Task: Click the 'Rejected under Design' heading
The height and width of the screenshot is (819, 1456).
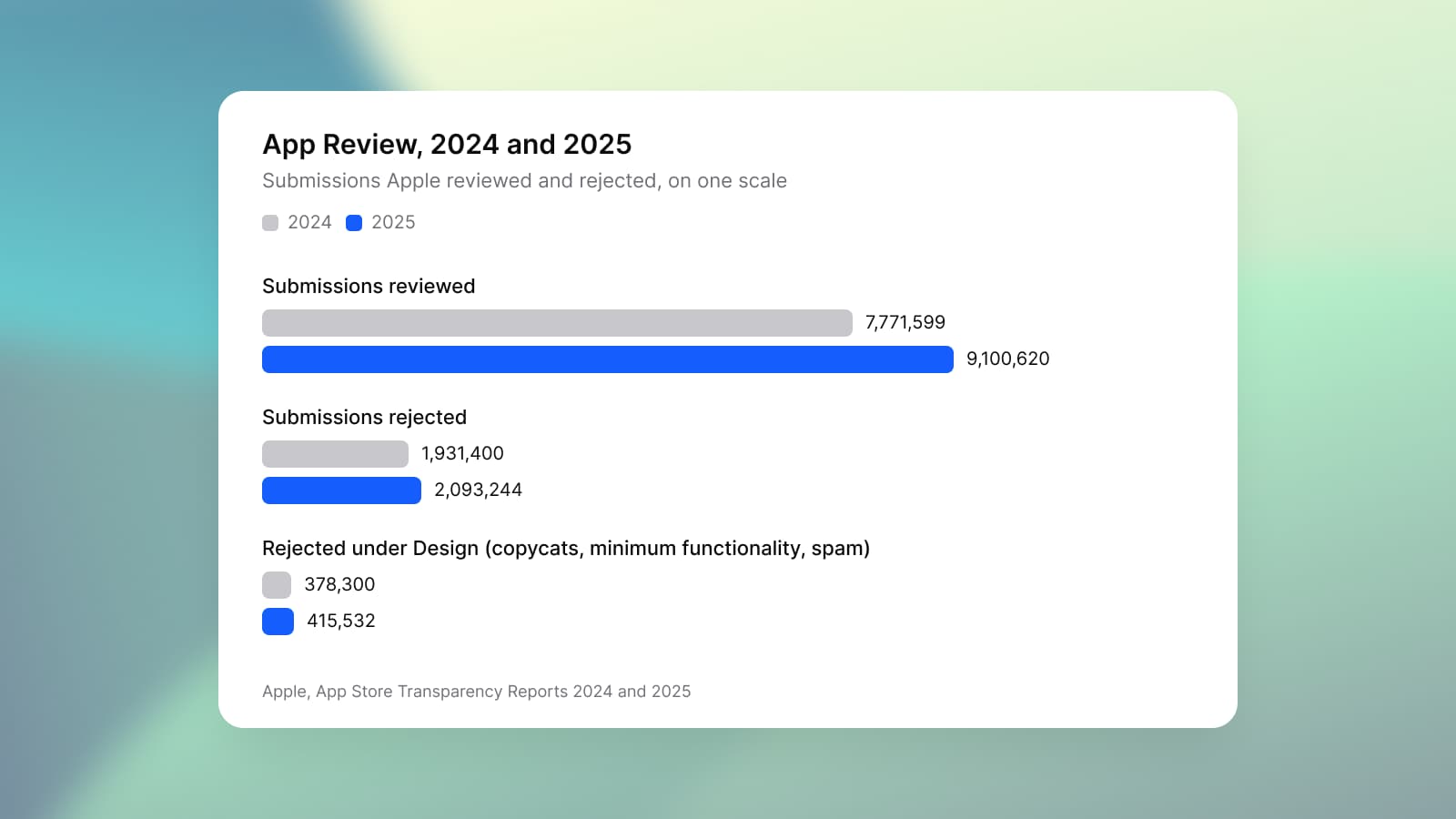Action: [x=566, y=548]
